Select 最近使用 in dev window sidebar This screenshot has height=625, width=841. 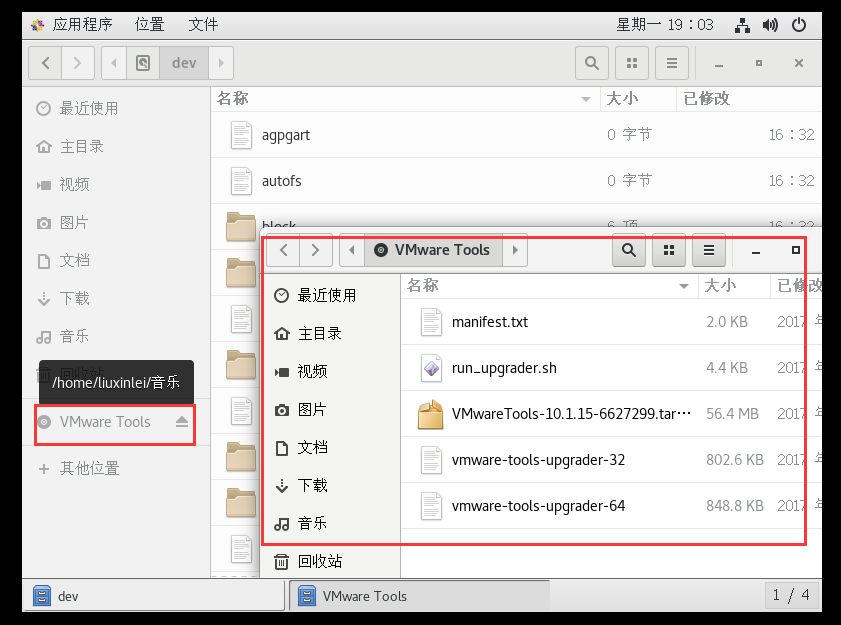click(x=116, y=108)
